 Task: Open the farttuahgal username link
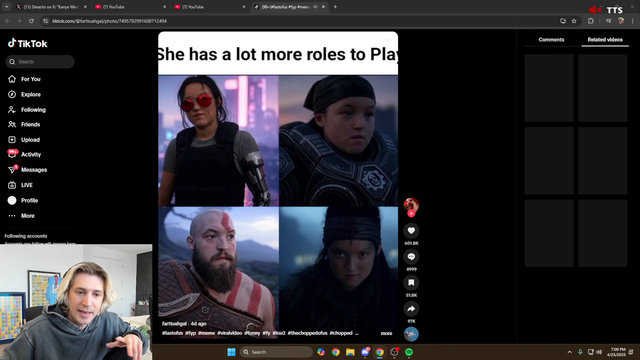coord(174,324)
